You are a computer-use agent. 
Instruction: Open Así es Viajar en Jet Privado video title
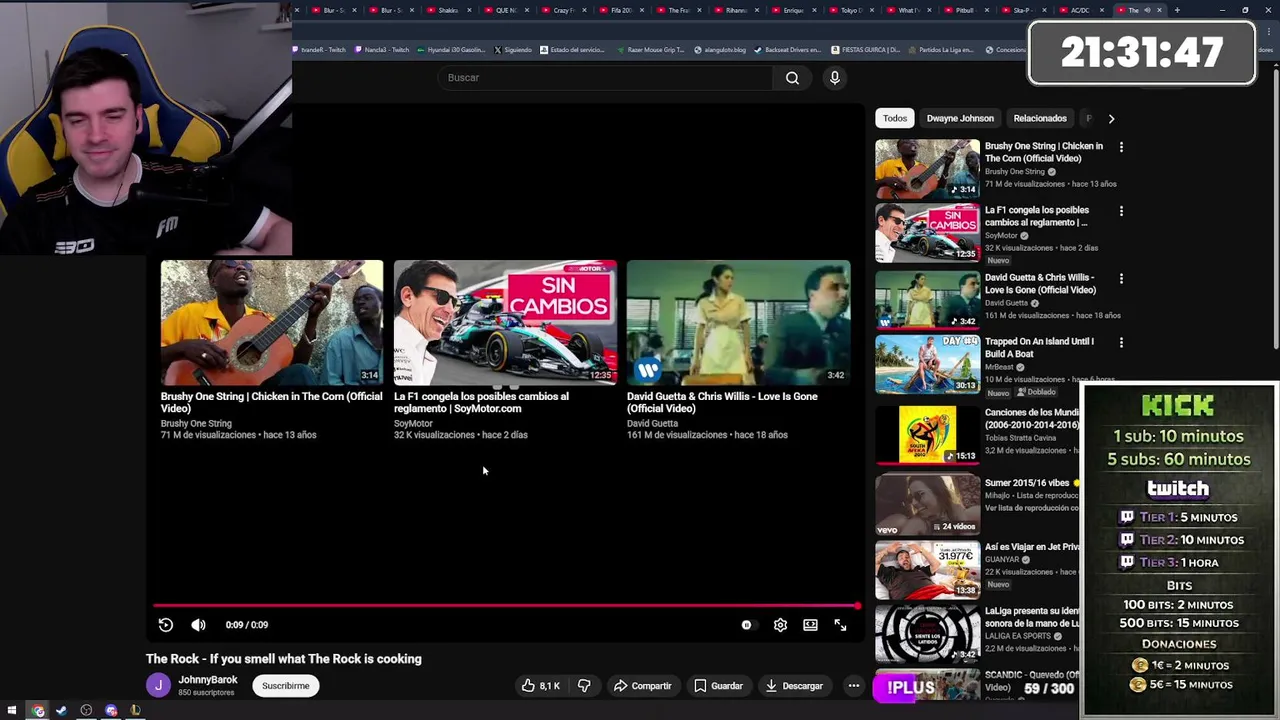(1032, 547)
